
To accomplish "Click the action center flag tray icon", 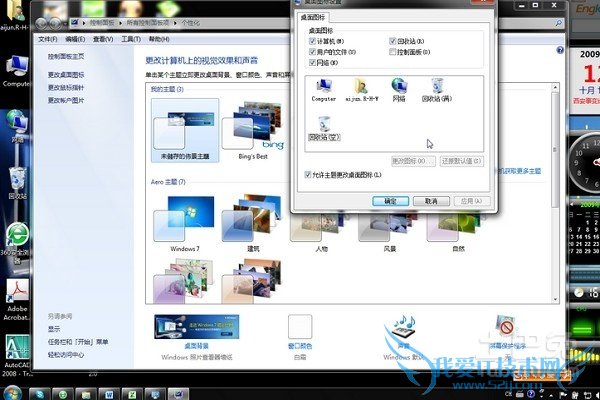I will coord(563,394).
